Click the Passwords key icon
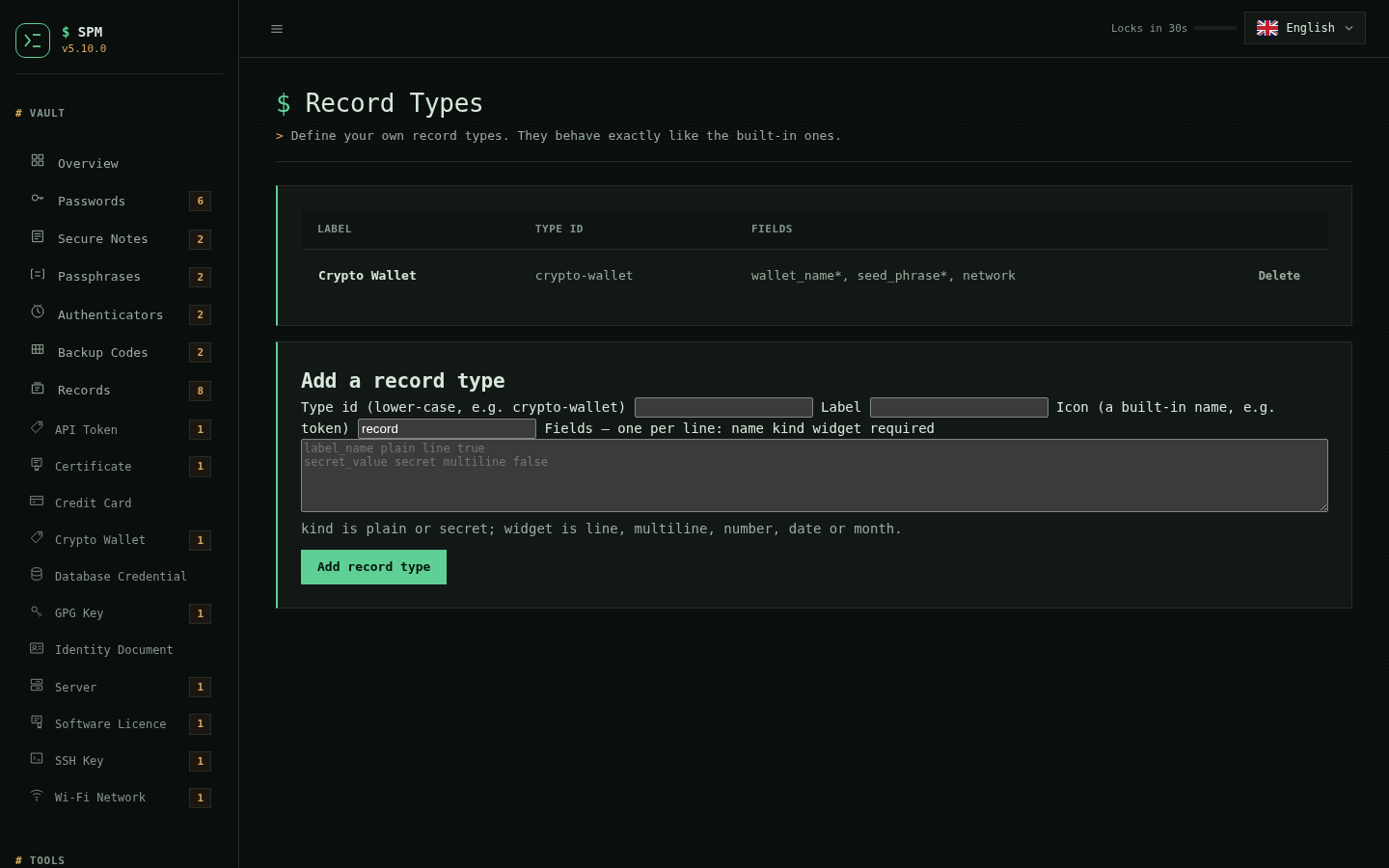The height and width of the screenshot is (868, 1389). pos(38,198)
